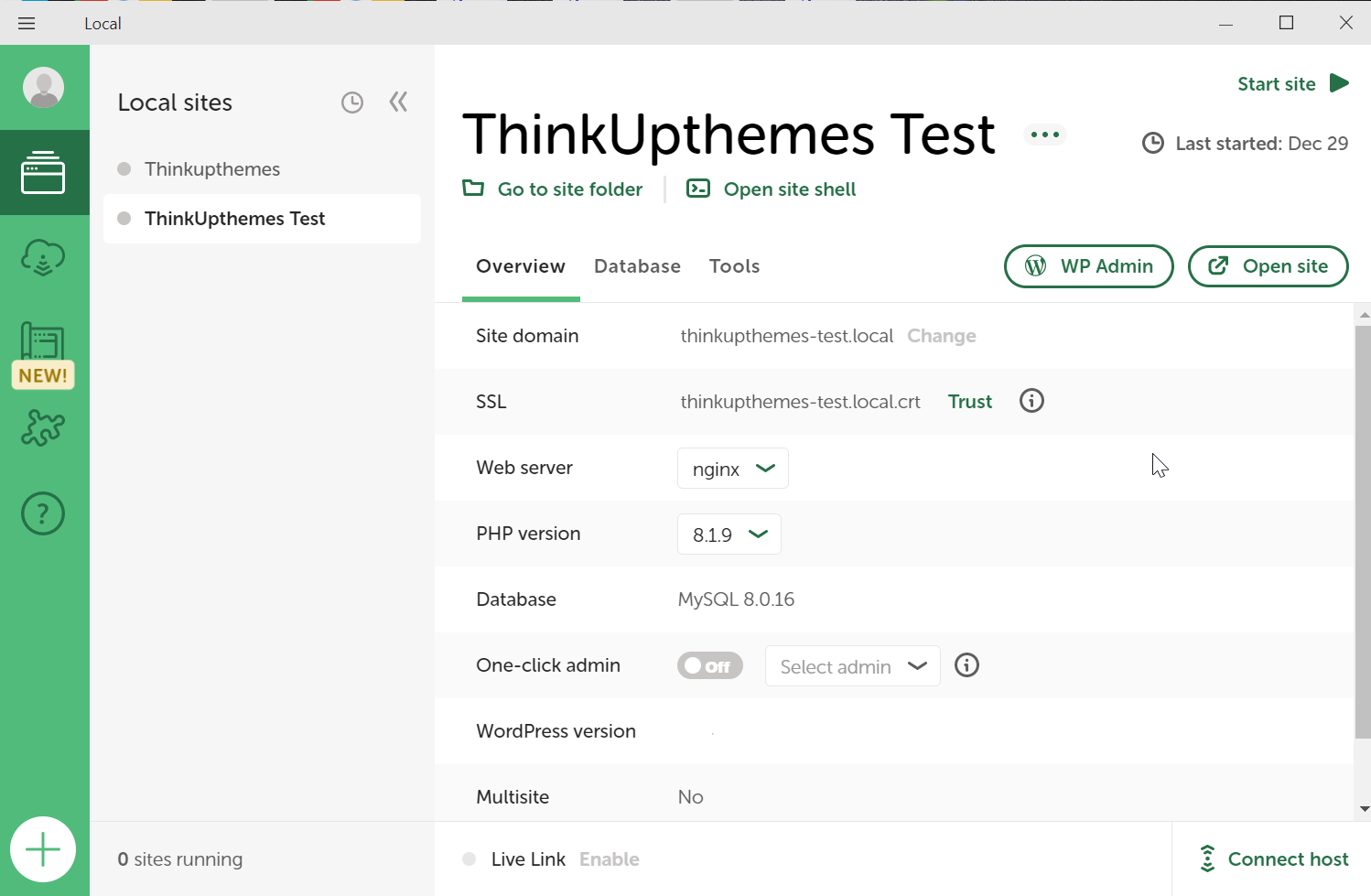Click the Connect host icon

(x=1208, y=858)
